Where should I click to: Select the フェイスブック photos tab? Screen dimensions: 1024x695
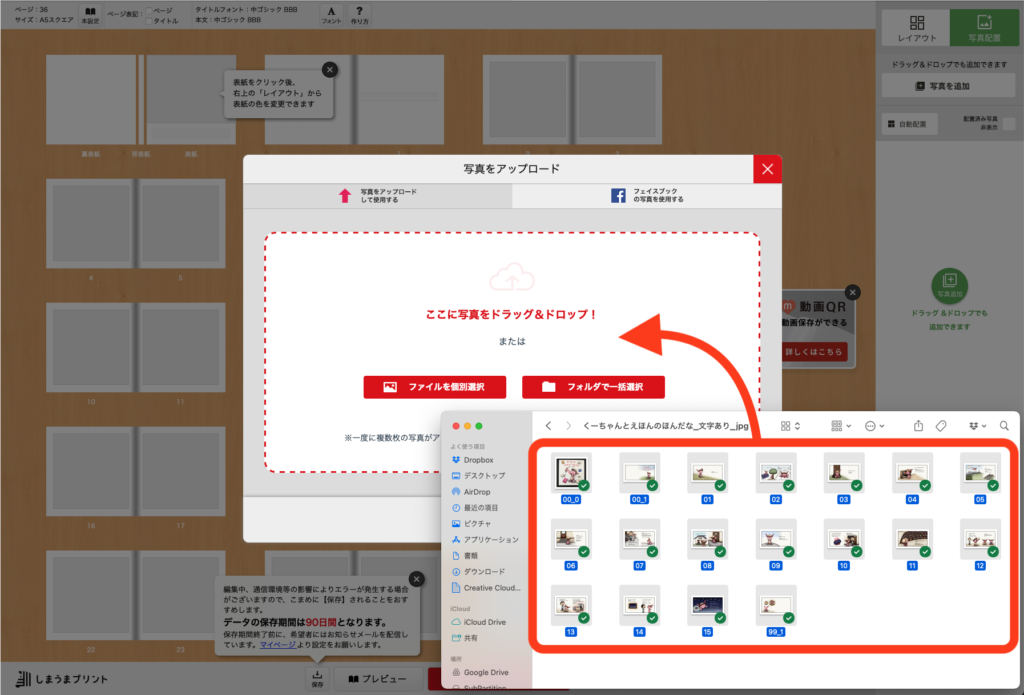pyautogui.click(x=647, y=196)
